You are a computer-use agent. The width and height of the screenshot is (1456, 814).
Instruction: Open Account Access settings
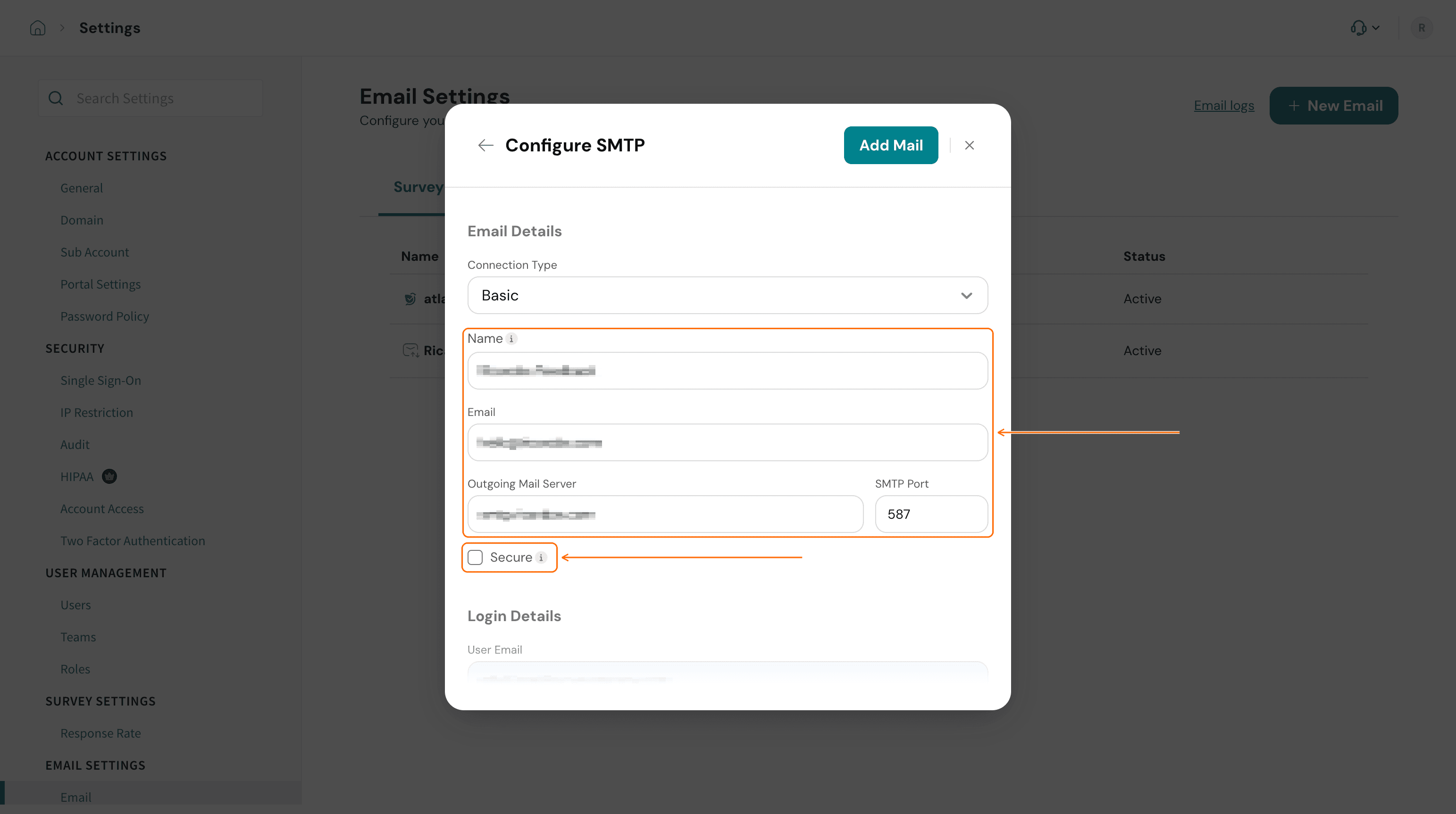point(102,509)
